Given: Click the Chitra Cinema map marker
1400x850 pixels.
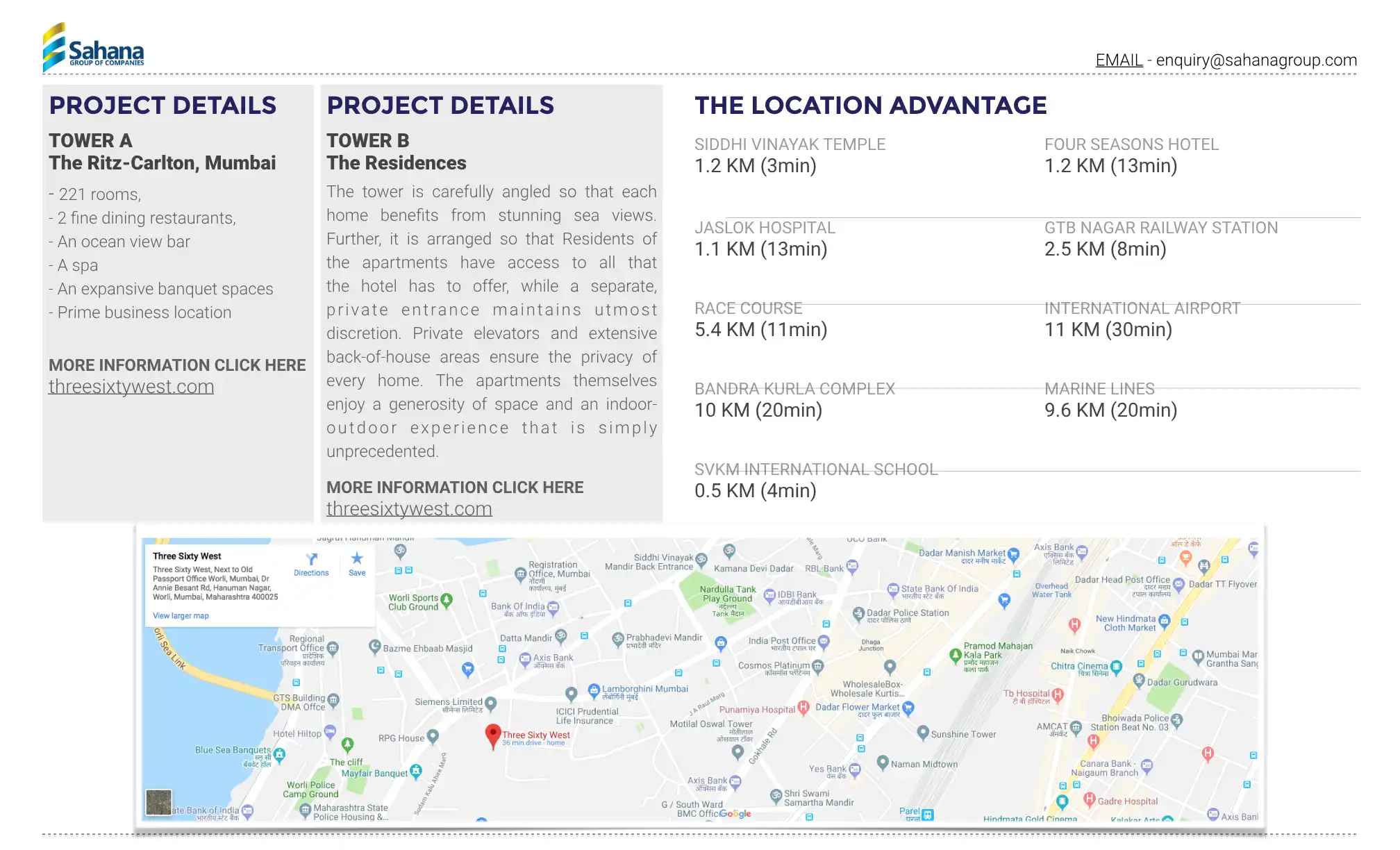Looking at the screenshot, I should [1116, 667].
